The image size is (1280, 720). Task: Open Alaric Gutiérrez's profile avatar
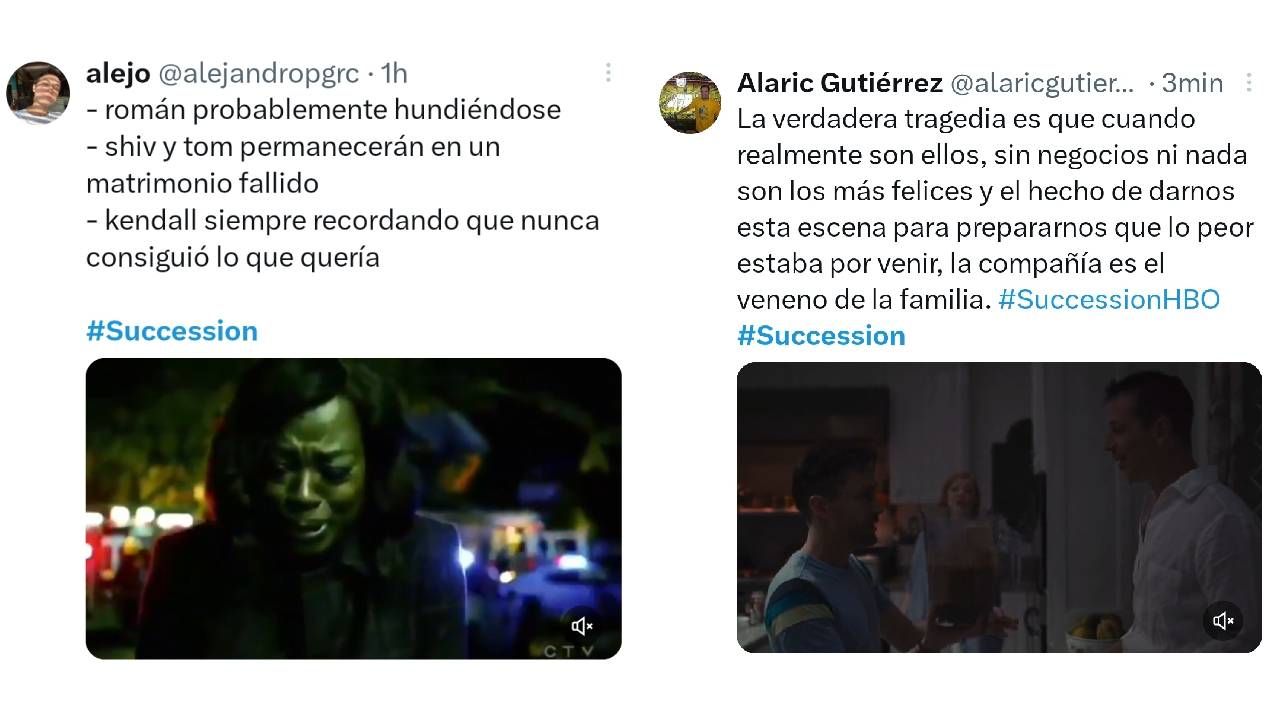(x=690, y=102)
